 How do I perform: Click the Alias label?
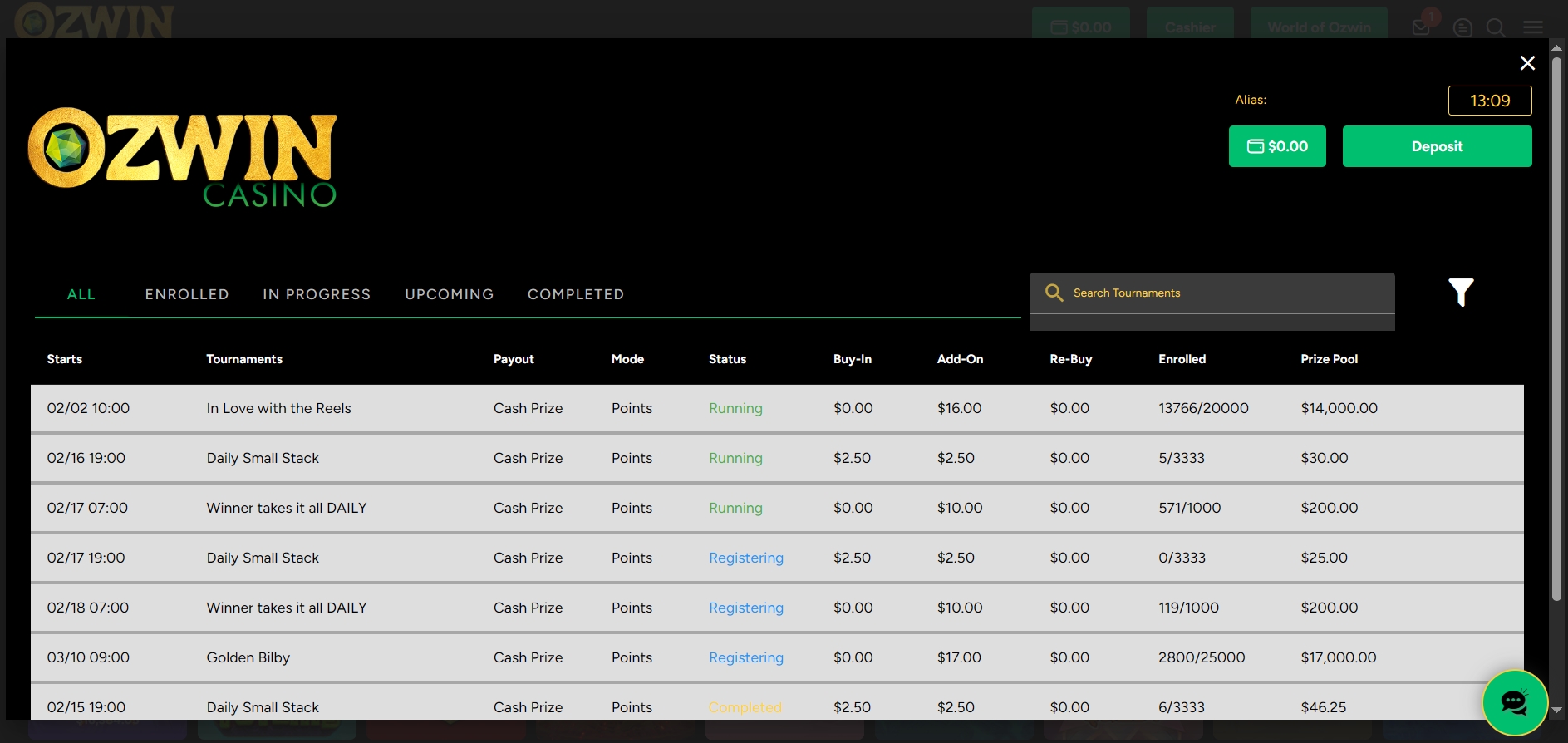point(1251,100)
